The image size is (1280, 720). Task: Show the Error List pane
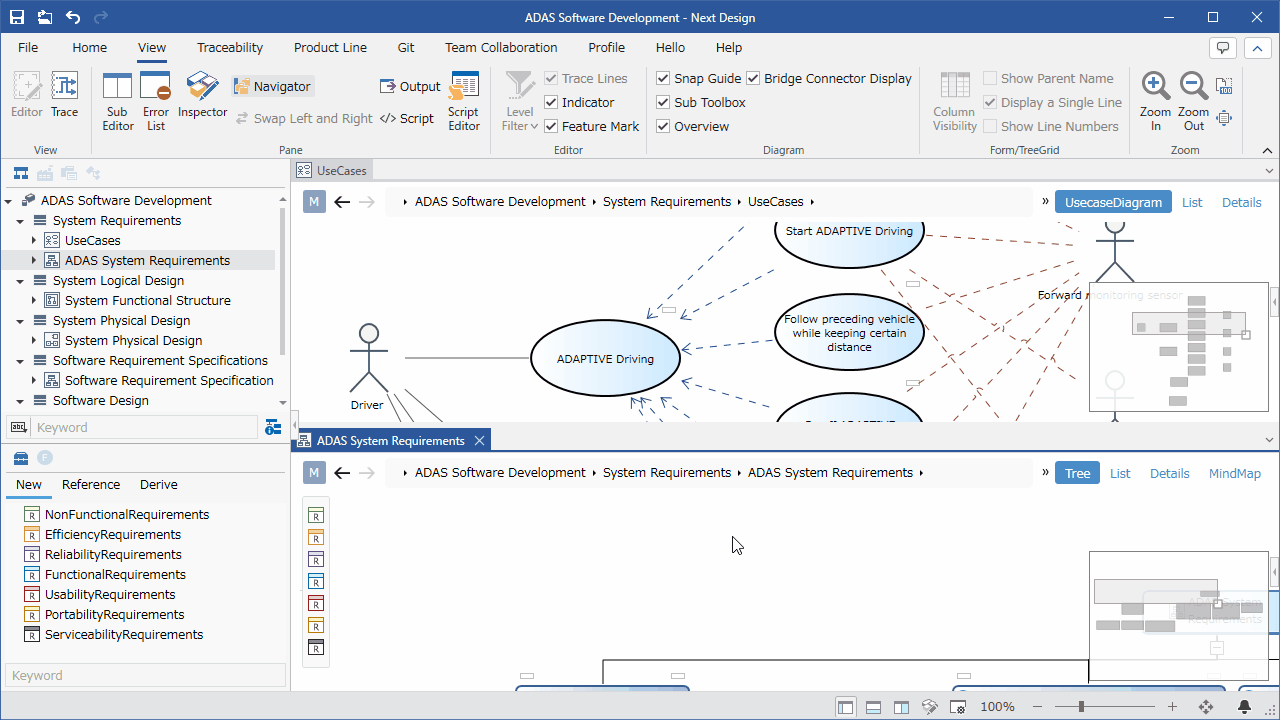tap(156, 101)
